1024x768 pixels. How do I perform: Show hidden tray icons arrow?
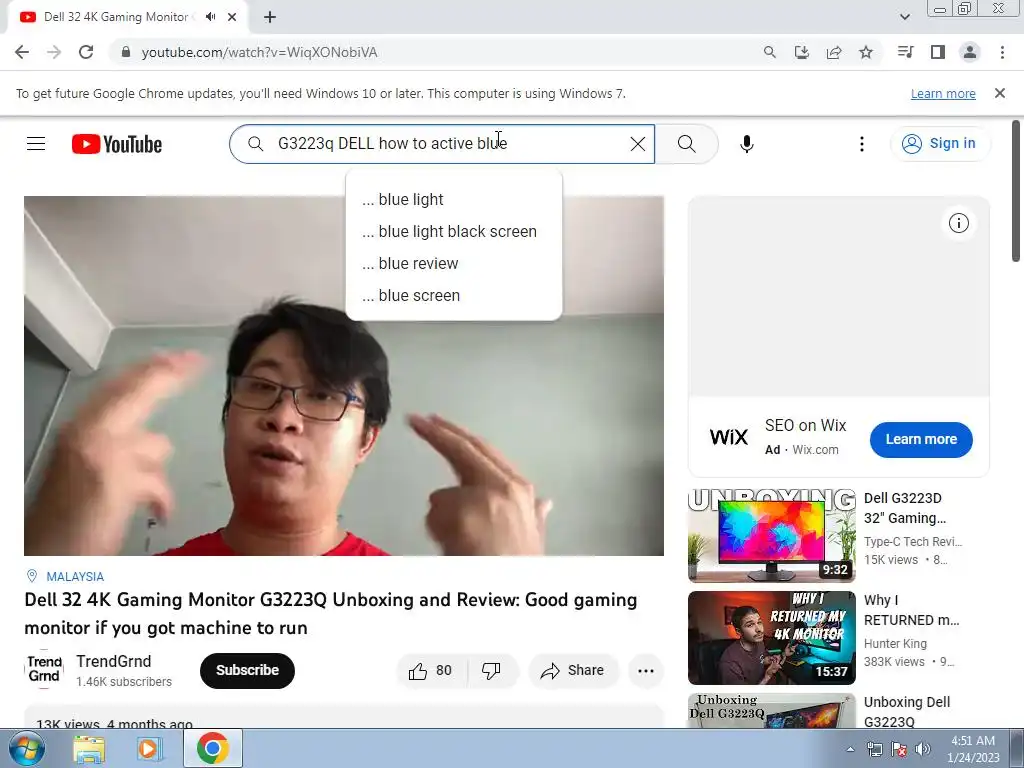(x=850, y=749)
